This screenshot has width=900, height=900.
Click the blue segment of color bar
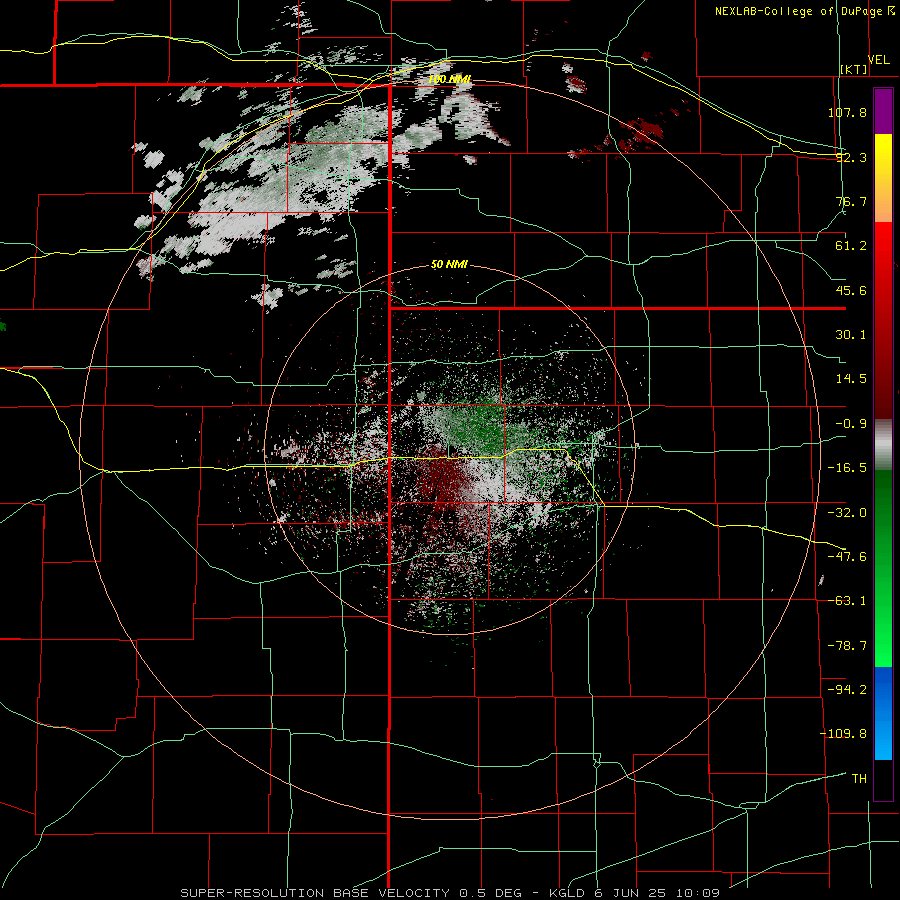point(883,713)
